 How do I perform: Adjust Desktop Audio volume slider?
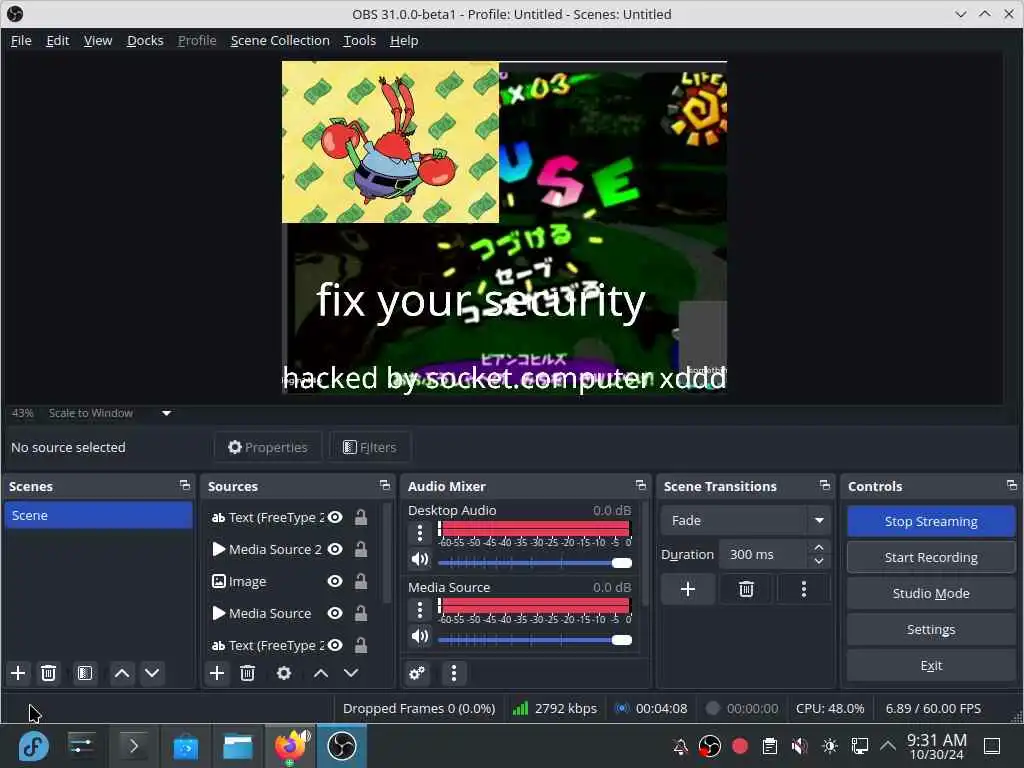(x=535, y=563)
